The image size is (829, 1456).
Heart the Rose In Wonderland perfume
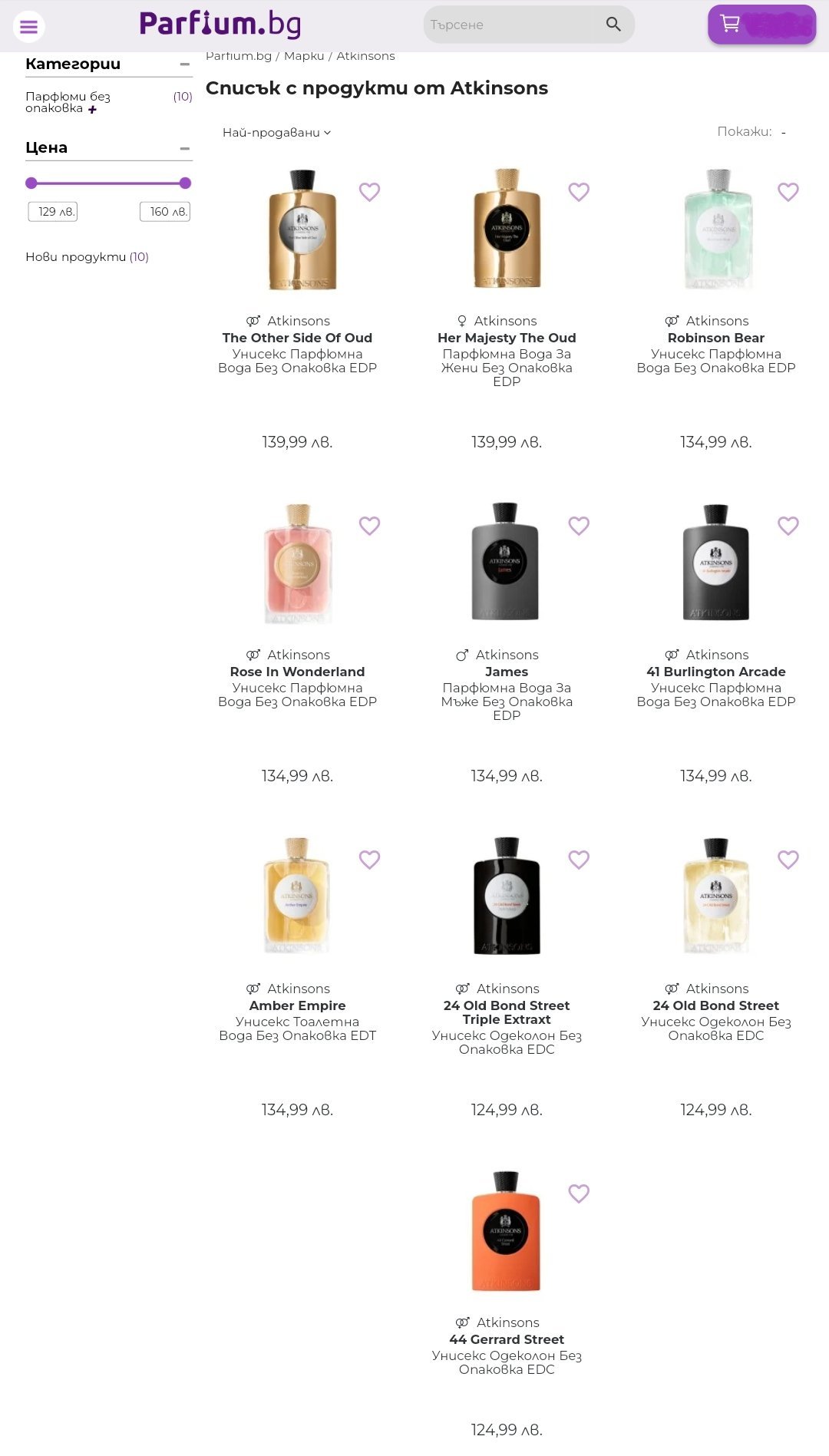point(369,526)
